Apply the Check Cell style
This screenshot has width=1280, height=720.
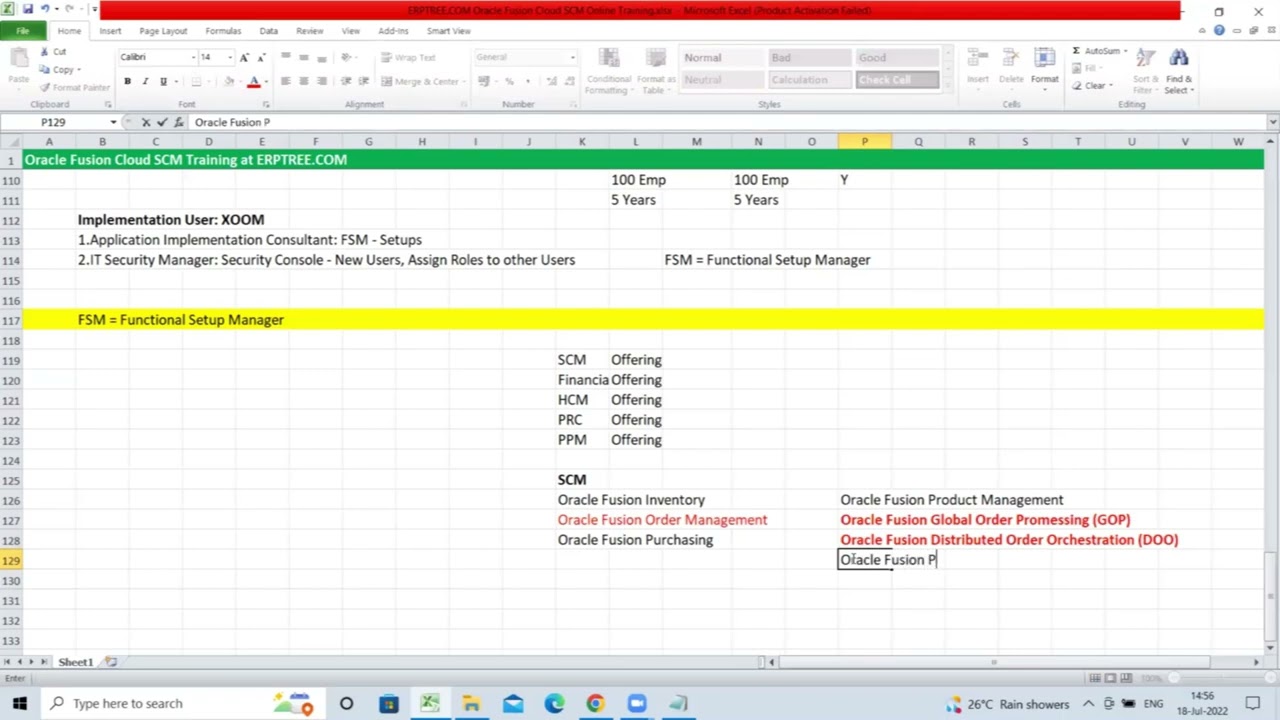pyautogui.click(x=897, y=80)
